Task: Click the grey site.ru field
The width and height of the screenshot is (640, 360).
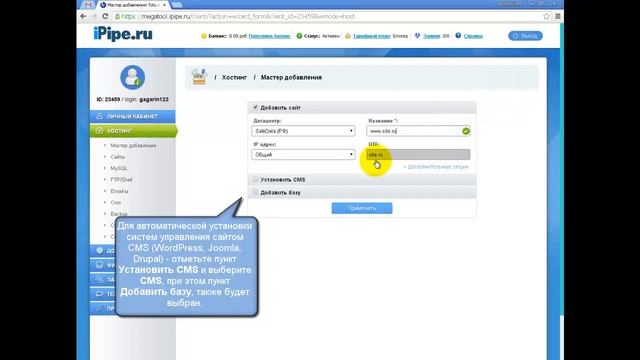Action: (x=418, y=155)
